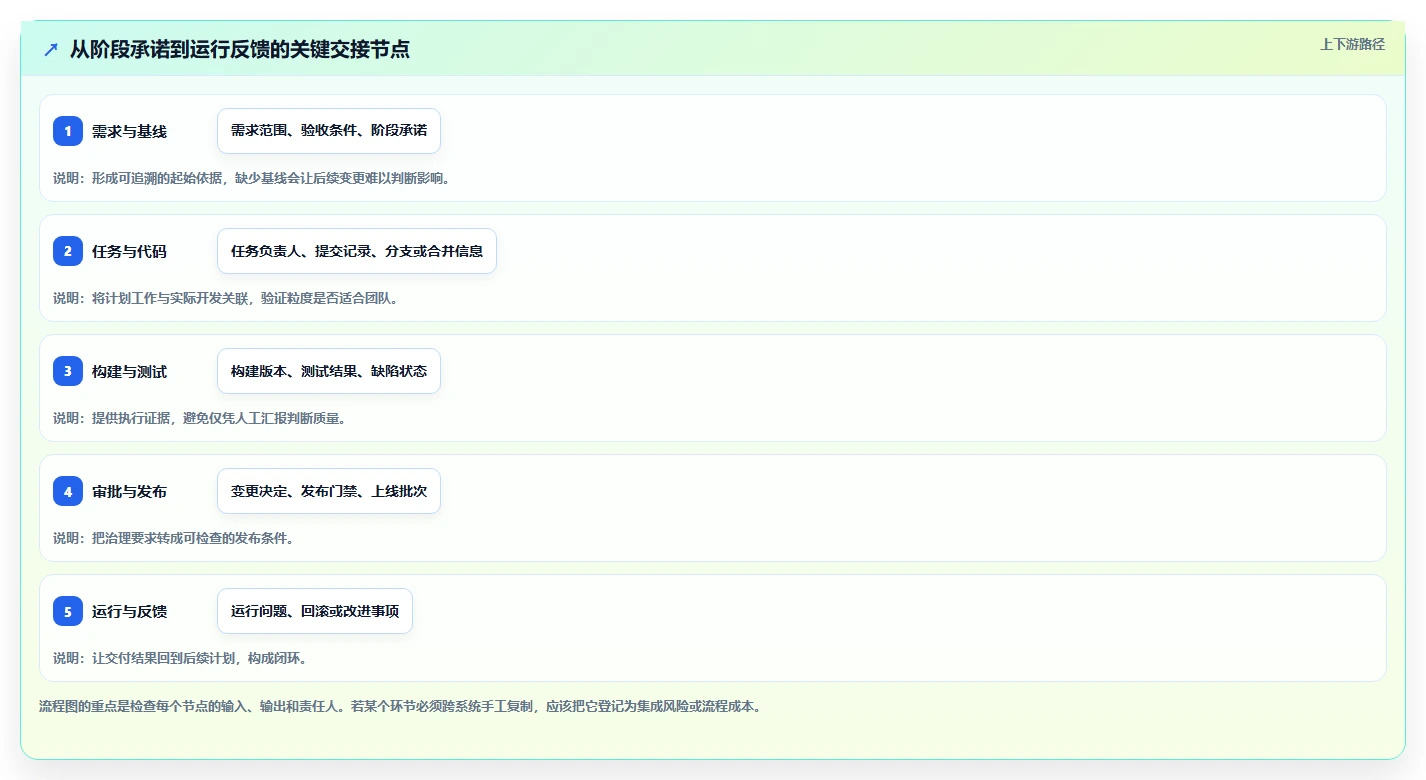
Task: Click the 运行与反馈 step label
Action: click(129, 611)
